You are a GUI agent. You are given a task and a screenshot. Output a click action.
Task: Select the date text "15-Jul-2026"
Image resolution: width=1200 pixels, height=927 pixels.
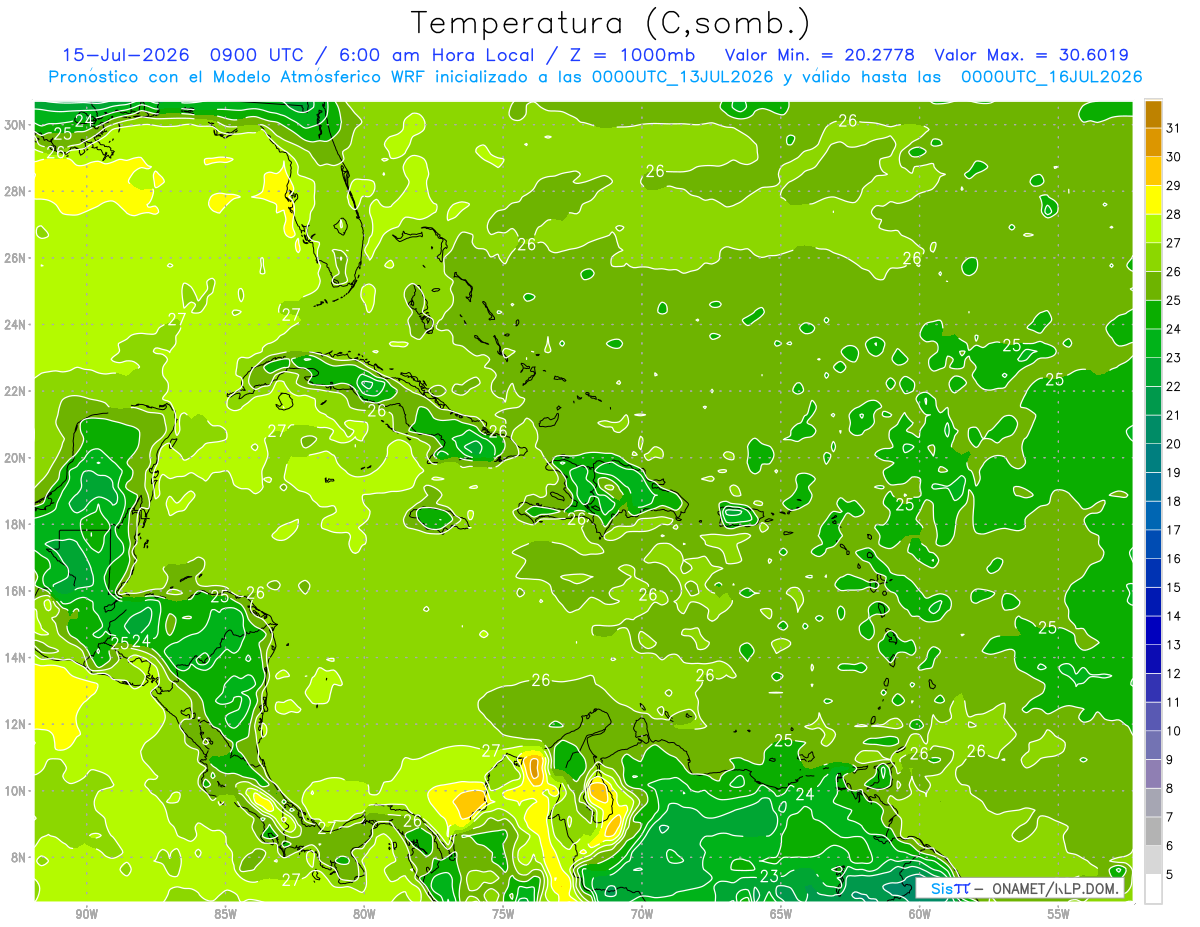click(126, 55)
